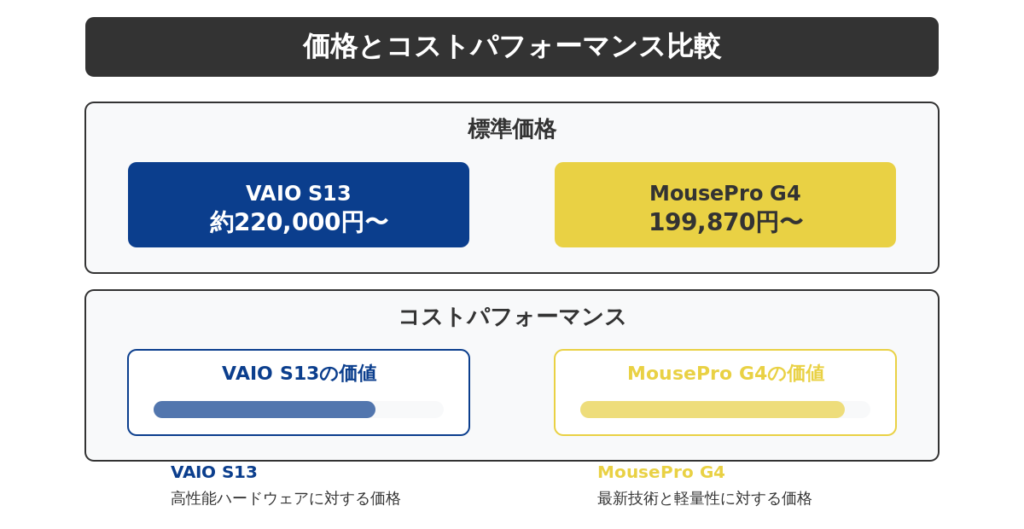
Task: Click the blue VAIO S13 price card
Action: 298,205
